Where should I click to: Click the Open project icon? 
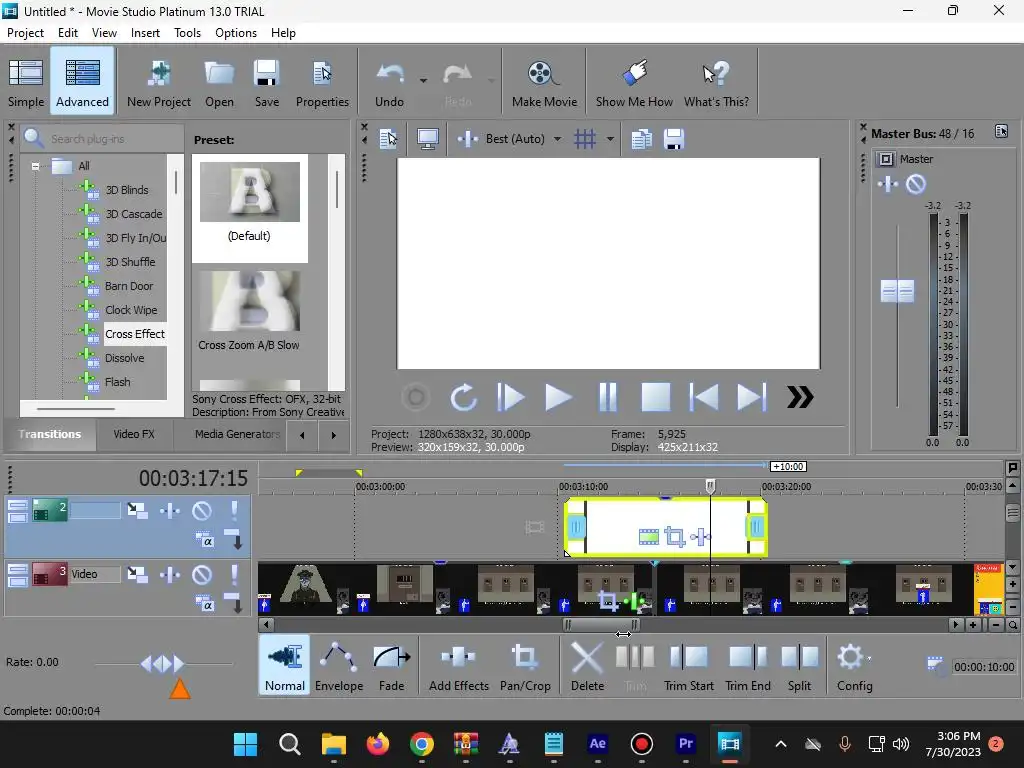[219, 82]
